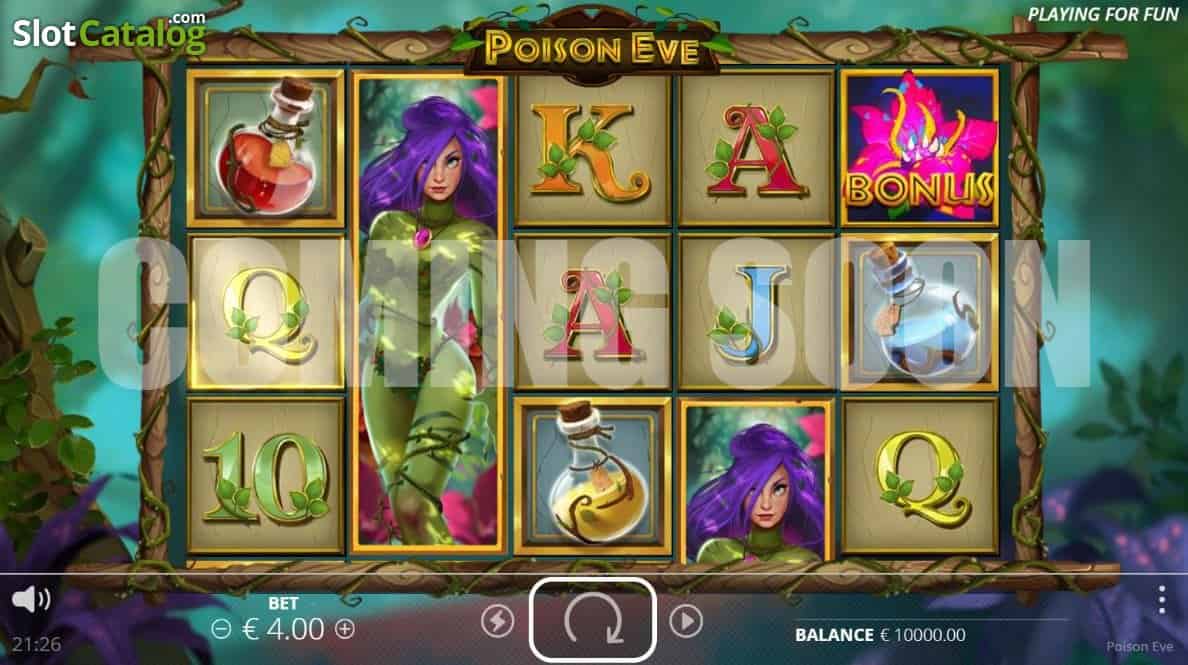
Task: Click the pink flower BONUS symbol
Action: 919,148
